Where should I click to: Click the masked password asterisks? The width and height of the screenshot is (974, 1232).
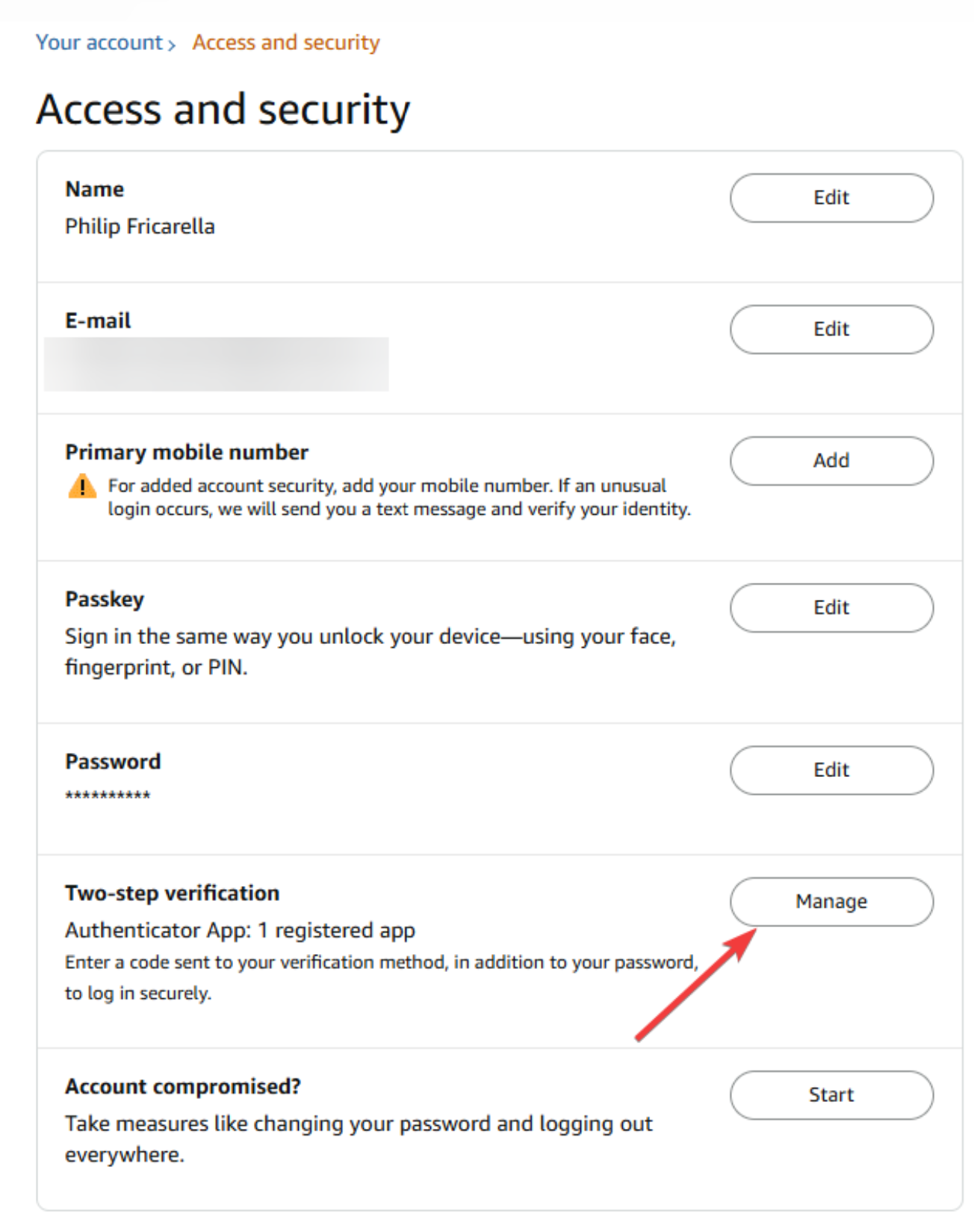click(108, 796)
